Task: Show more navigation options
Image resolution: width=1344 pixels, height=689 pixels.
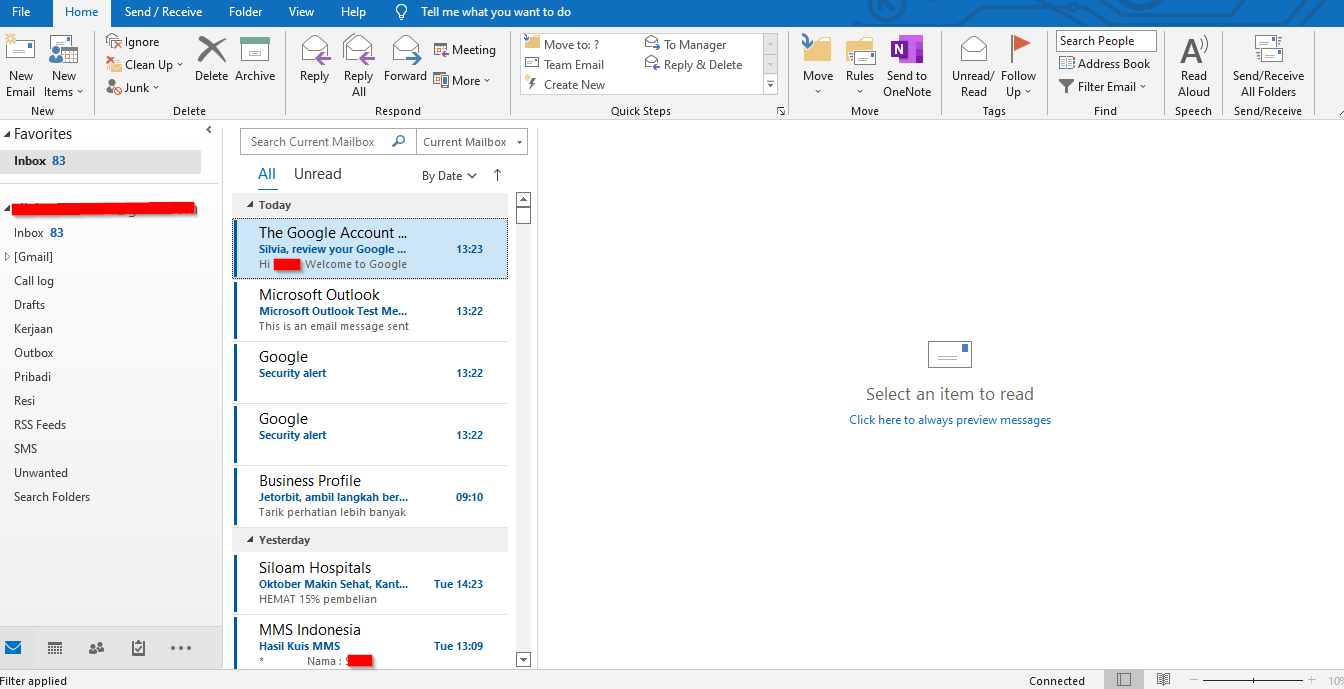Action: point(181,648)
